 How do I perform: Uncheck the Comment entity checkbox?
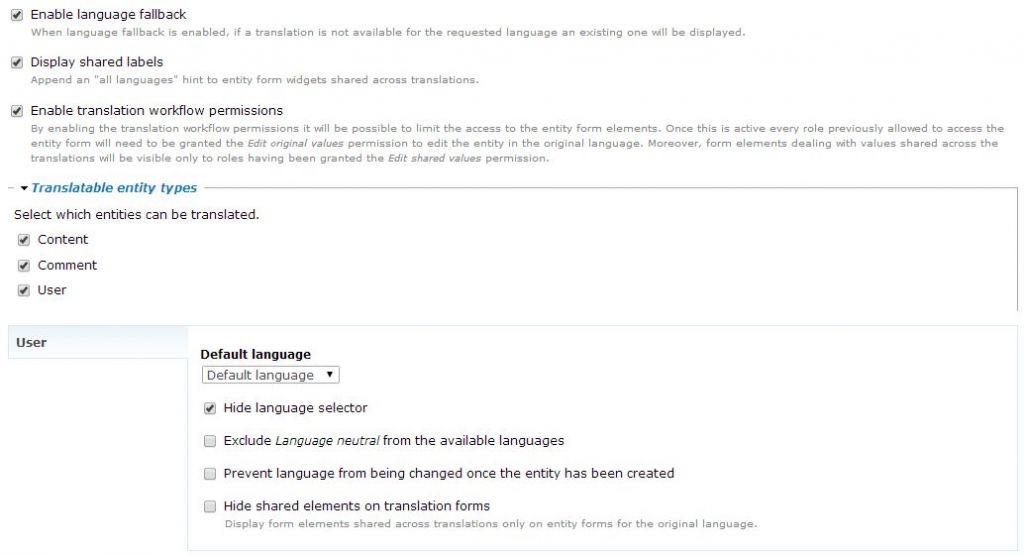24,266
